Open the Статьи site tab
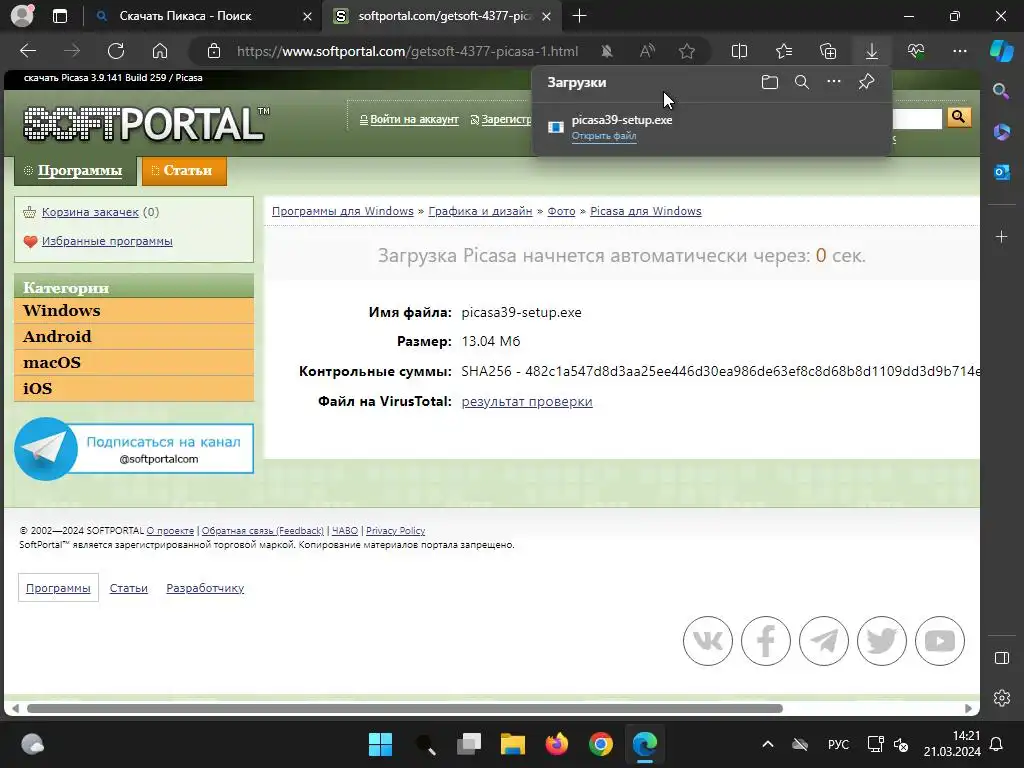The image size is (1024, 768). tap(184, 170)
